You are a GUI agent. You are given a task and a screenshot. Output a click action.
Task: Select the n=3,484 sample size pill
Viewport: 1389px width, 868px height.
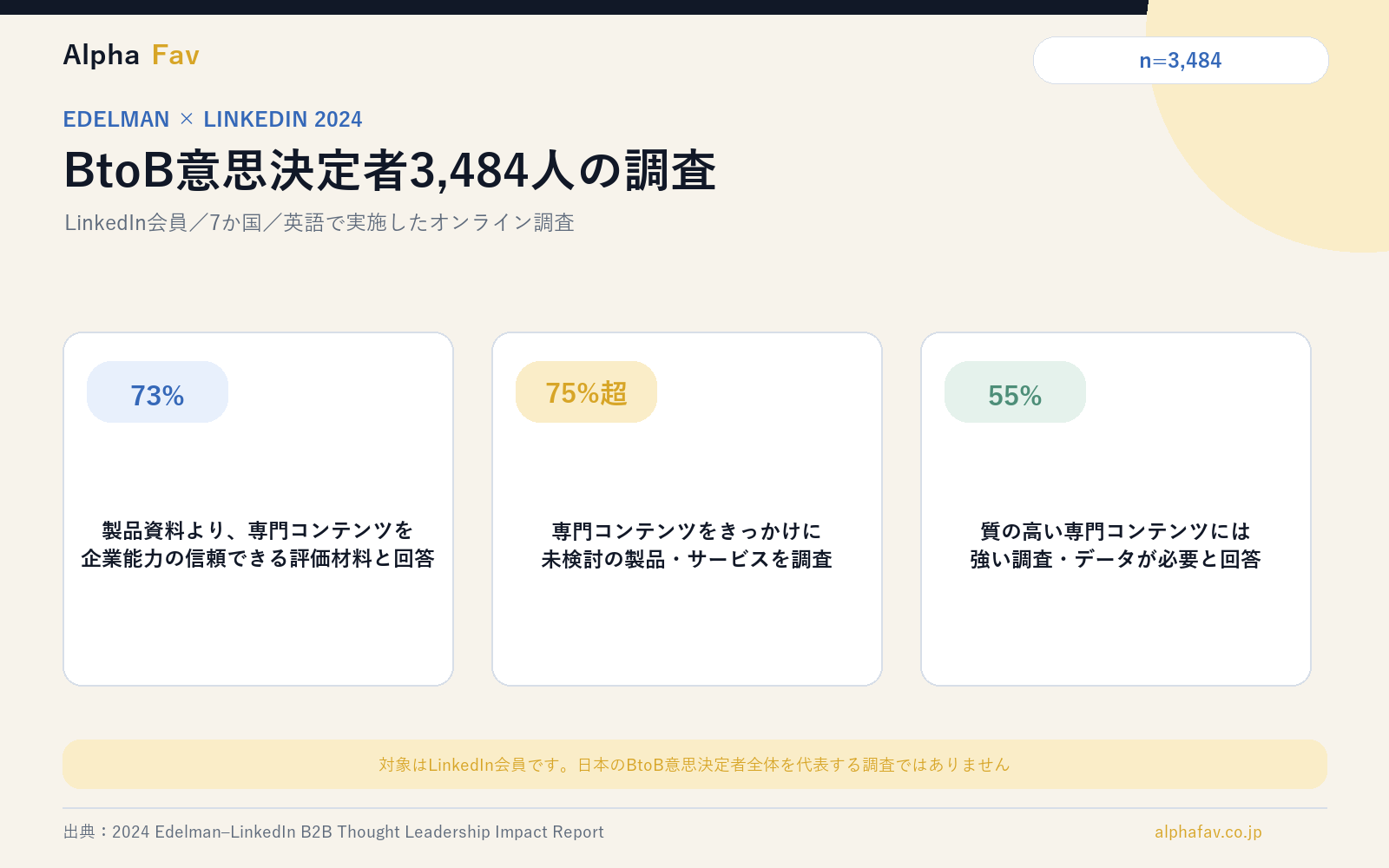pyautogui.click(x=1181, y=61)
